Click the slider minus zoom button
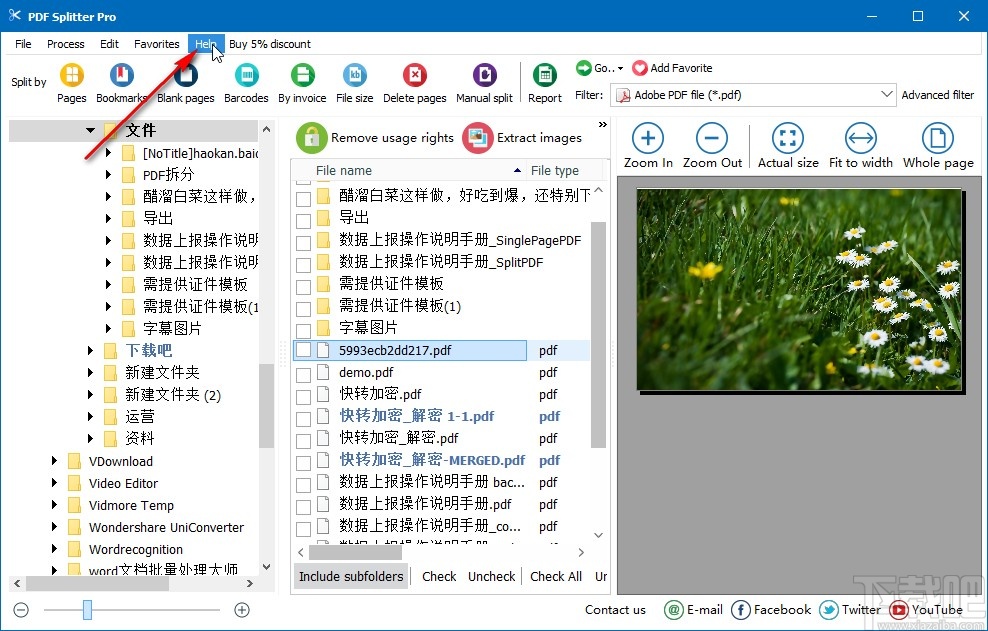 click(x=21, y=610)
